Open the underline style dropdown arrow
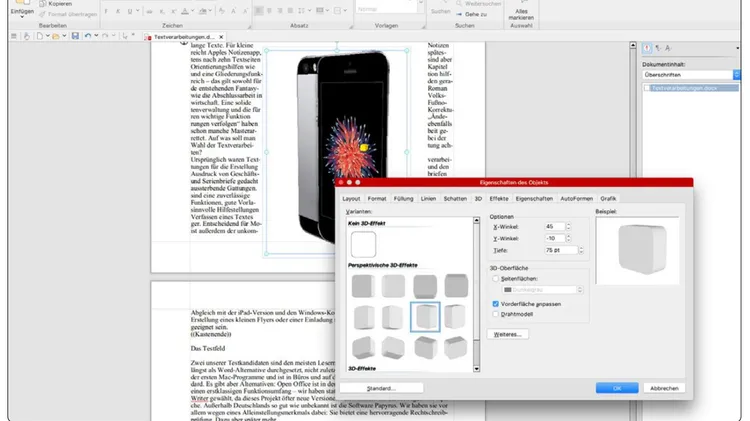Screen dimensions: 750x421 coord(138,11)
